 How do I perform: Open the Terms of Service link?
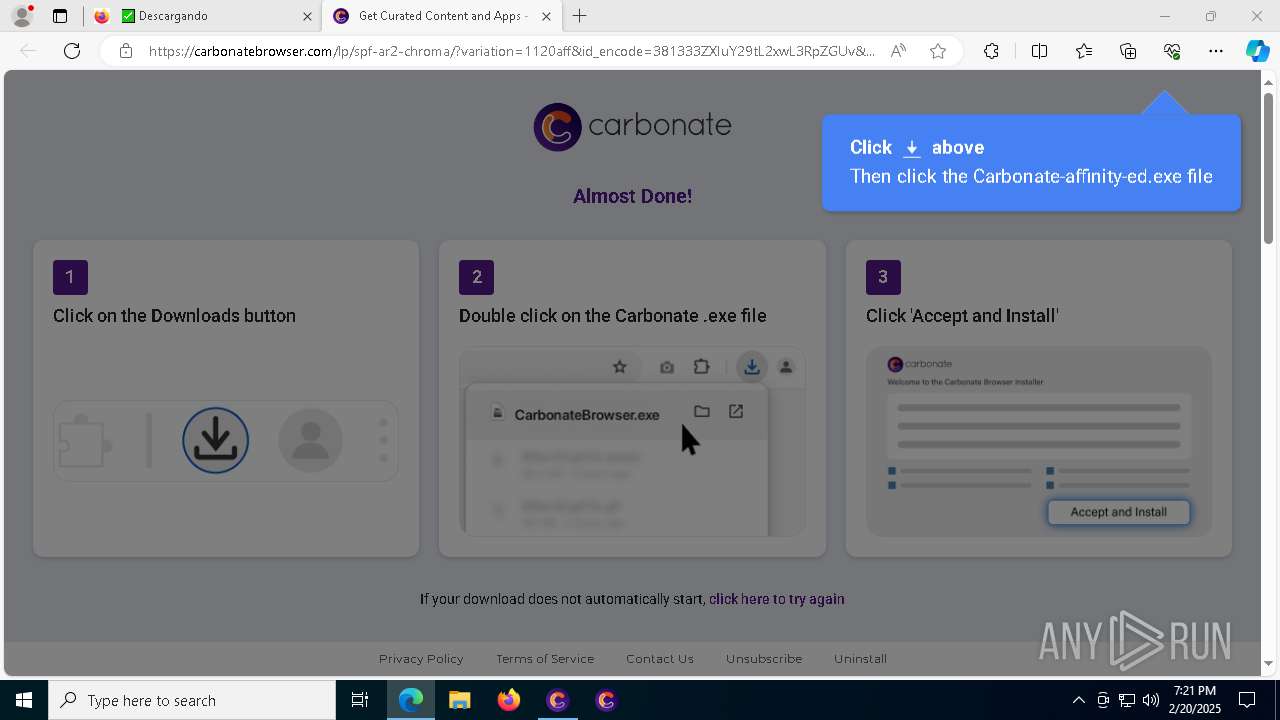click(545, 659)
